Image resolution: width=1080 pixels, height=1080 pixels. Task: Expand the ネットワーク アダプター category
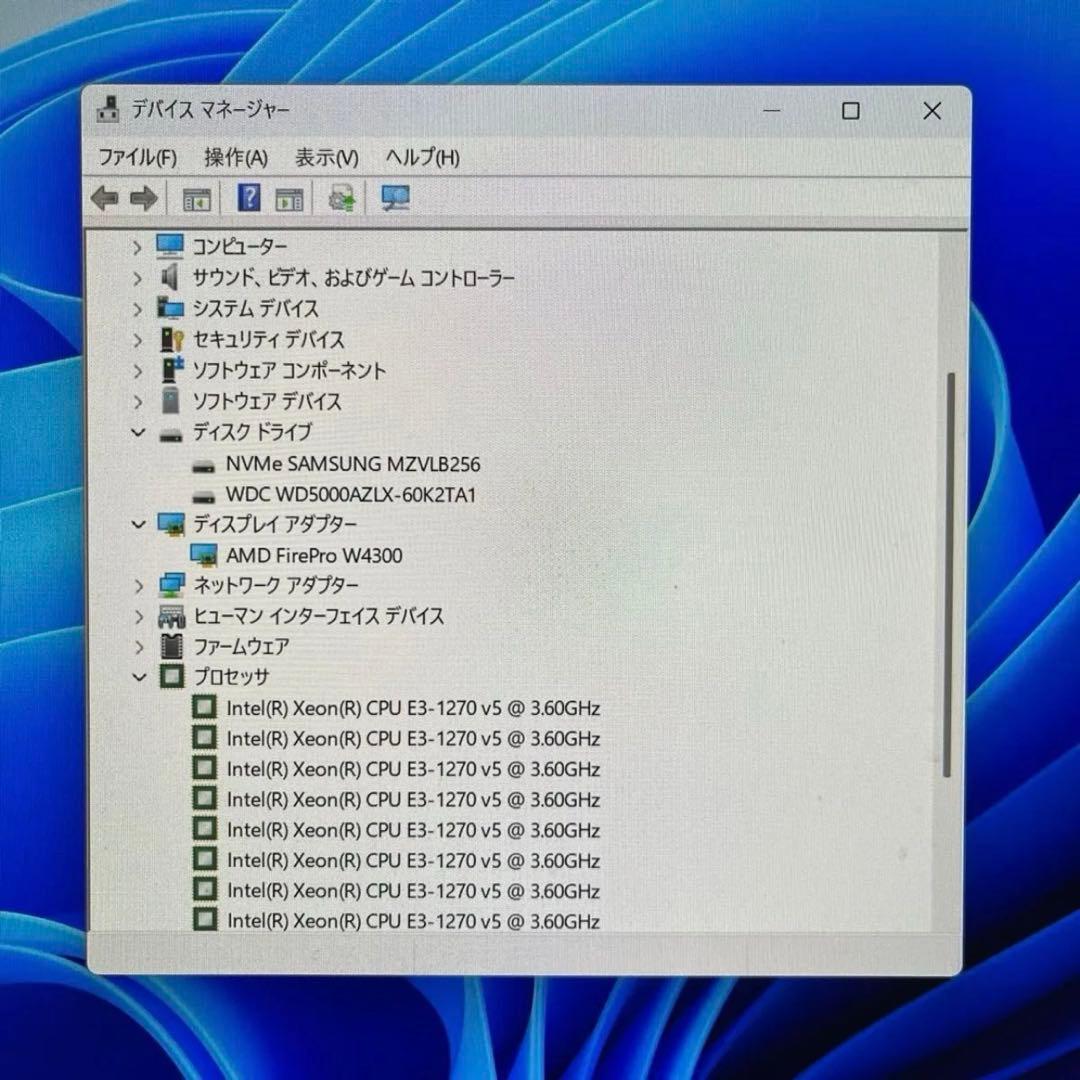coord(138,586)
